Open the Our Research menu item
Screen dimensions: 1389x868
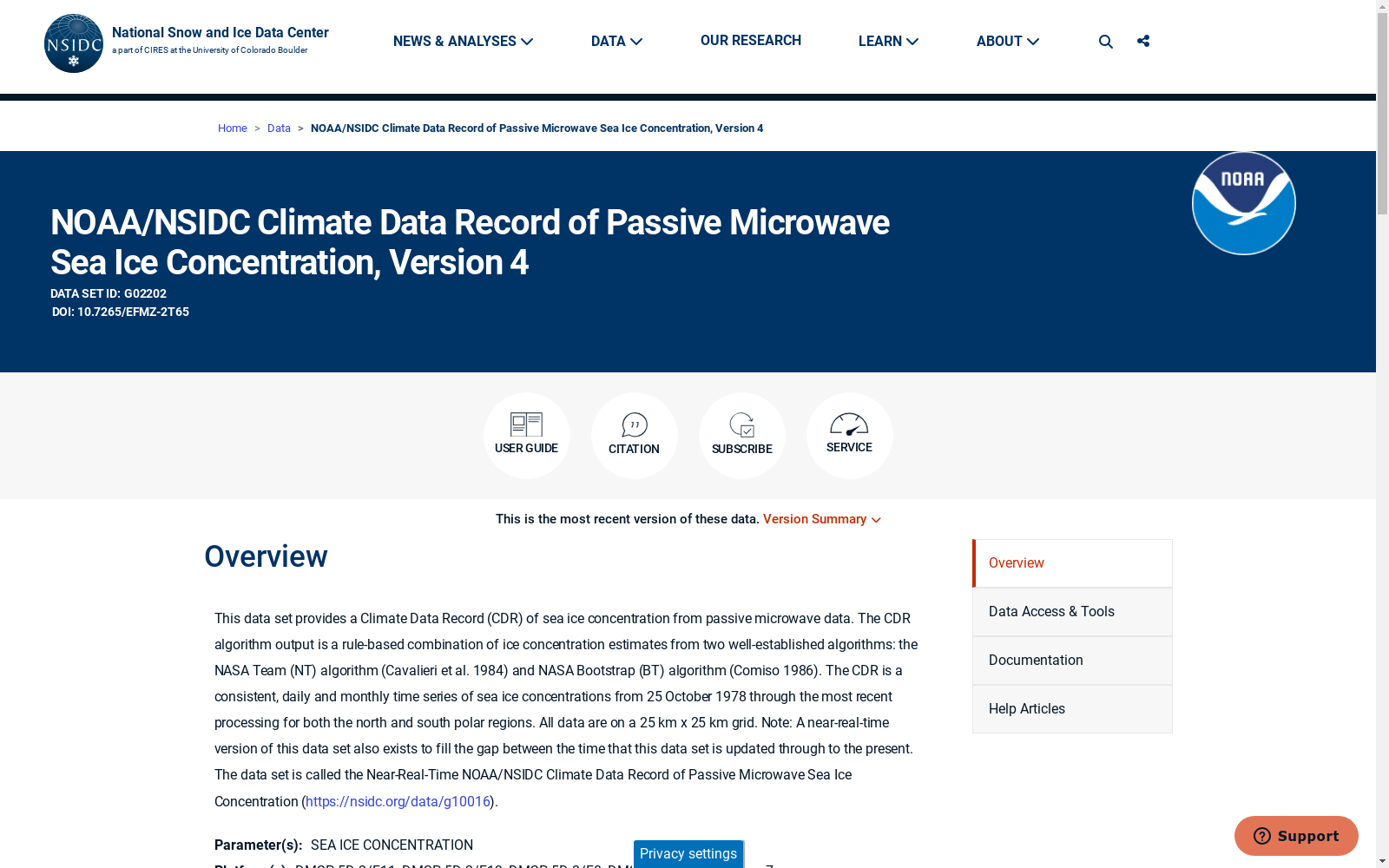click(x=751, y=41)
